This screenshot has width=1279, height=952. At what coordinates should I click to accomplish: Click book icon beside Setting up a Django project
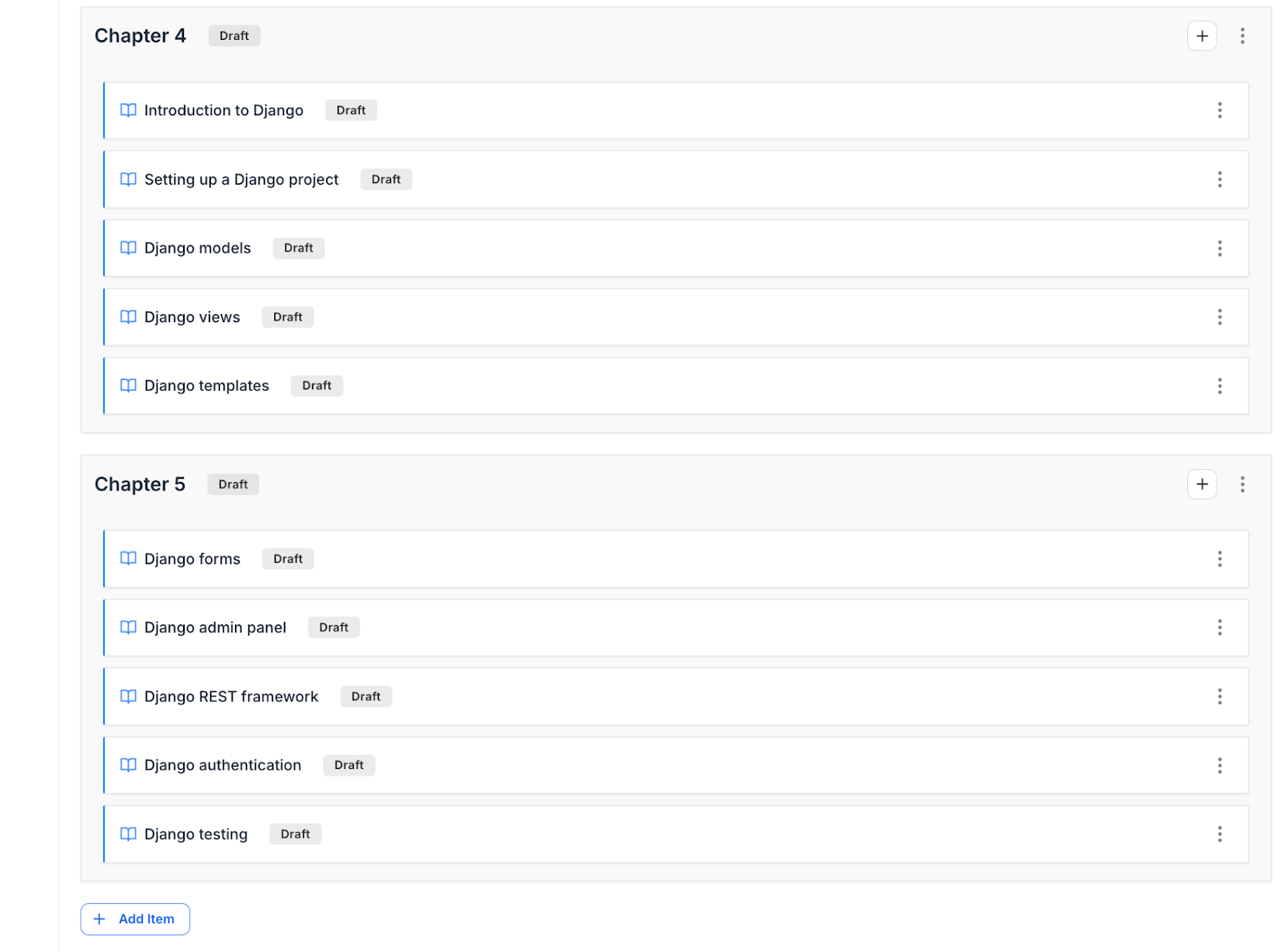[128, 179]
